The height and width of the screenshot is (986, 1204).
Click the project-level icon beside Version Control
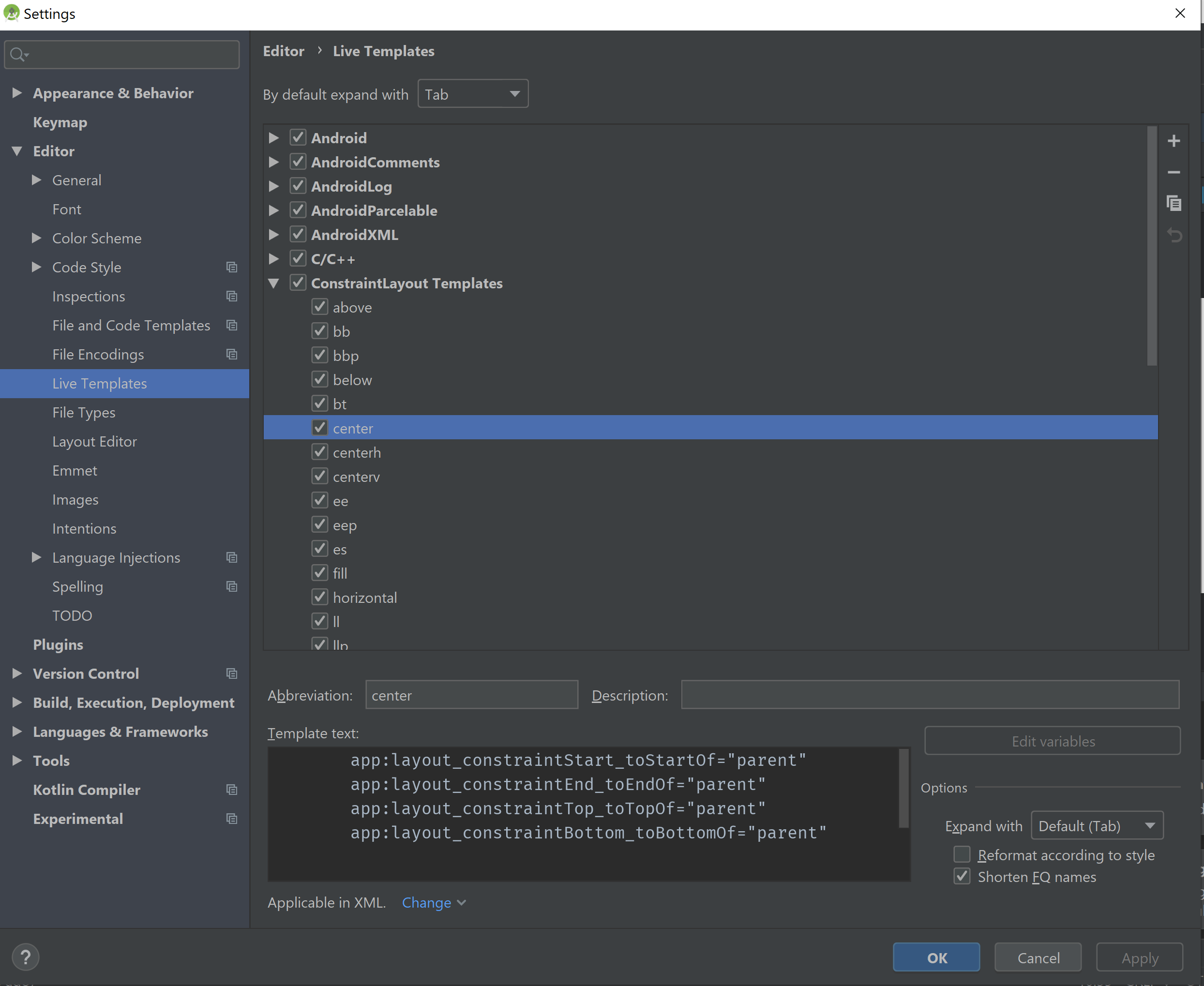231,673
